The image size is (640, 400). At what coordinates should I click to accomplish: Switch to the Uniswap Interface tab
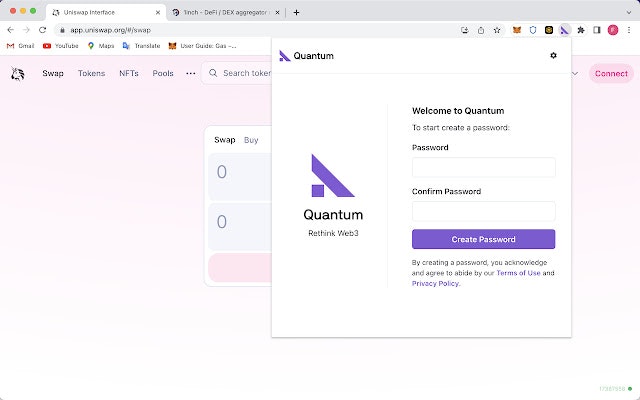point(106,13)
